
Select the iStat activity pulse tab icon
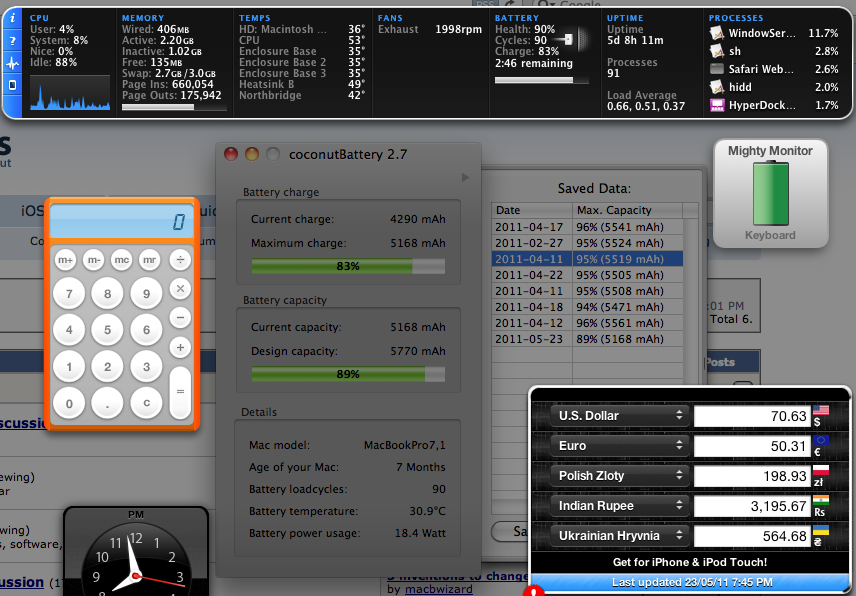click(13, 63)
